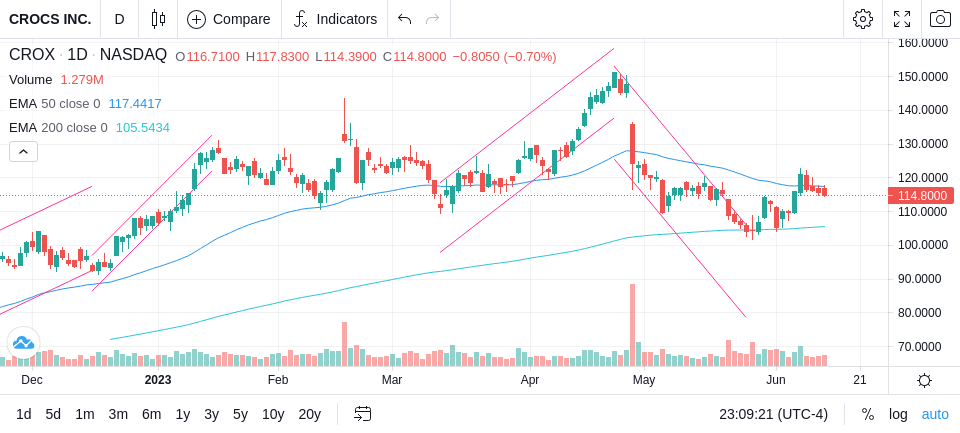Open the candlestick chart style selector
This screenshot has height=433, width=960.
pos(158,19)
